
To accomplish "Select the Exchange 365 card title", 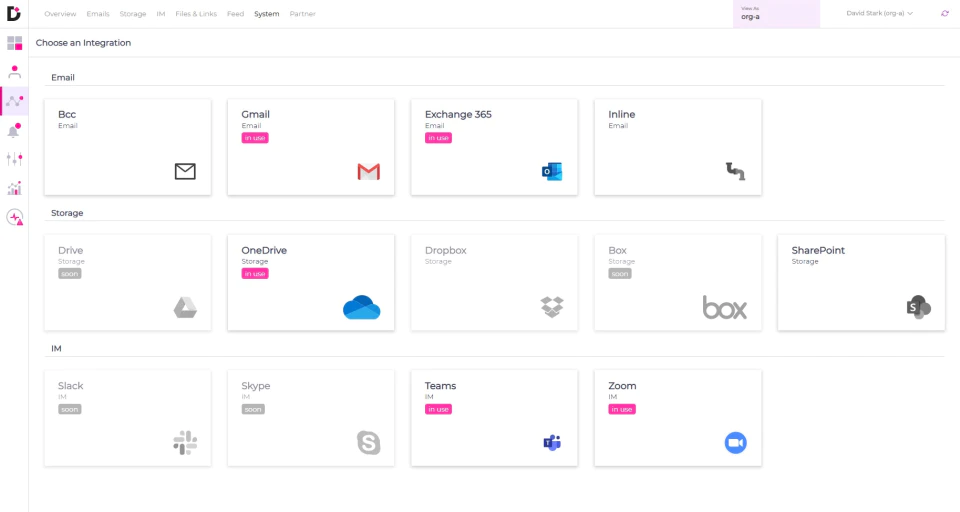I will point(458,115).
